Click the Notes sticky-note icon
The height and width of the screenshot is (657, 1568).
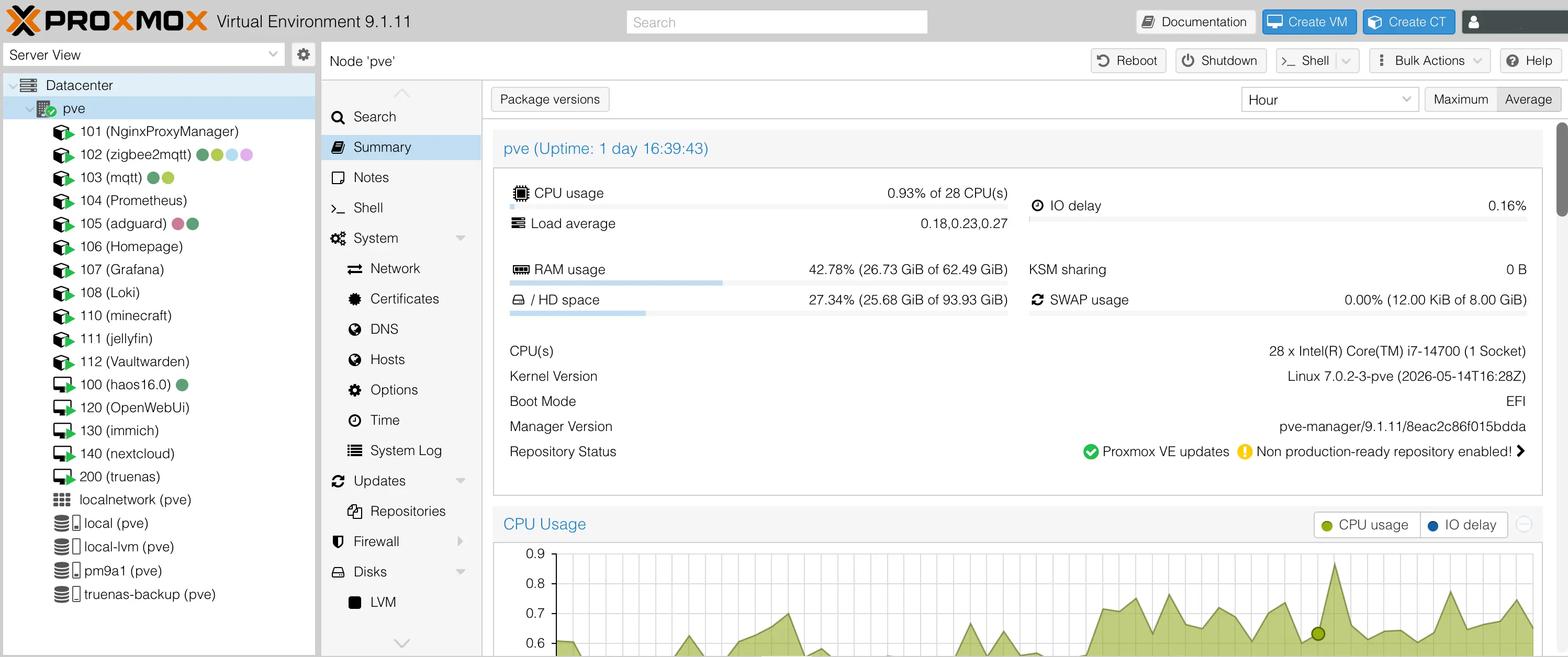(338, 178)
